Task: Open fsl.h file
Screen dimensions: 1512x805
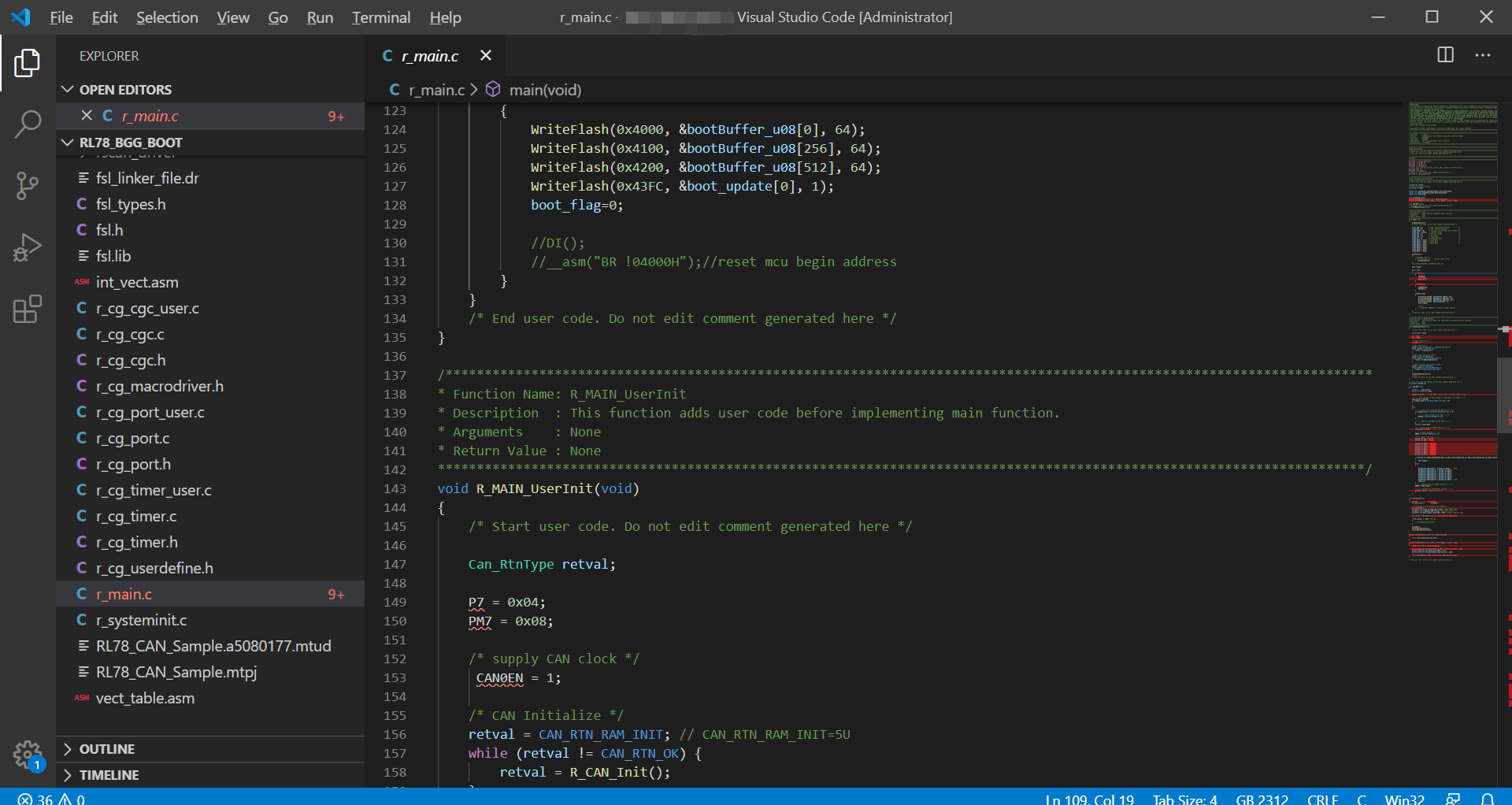Action: [x=210, y=230]
